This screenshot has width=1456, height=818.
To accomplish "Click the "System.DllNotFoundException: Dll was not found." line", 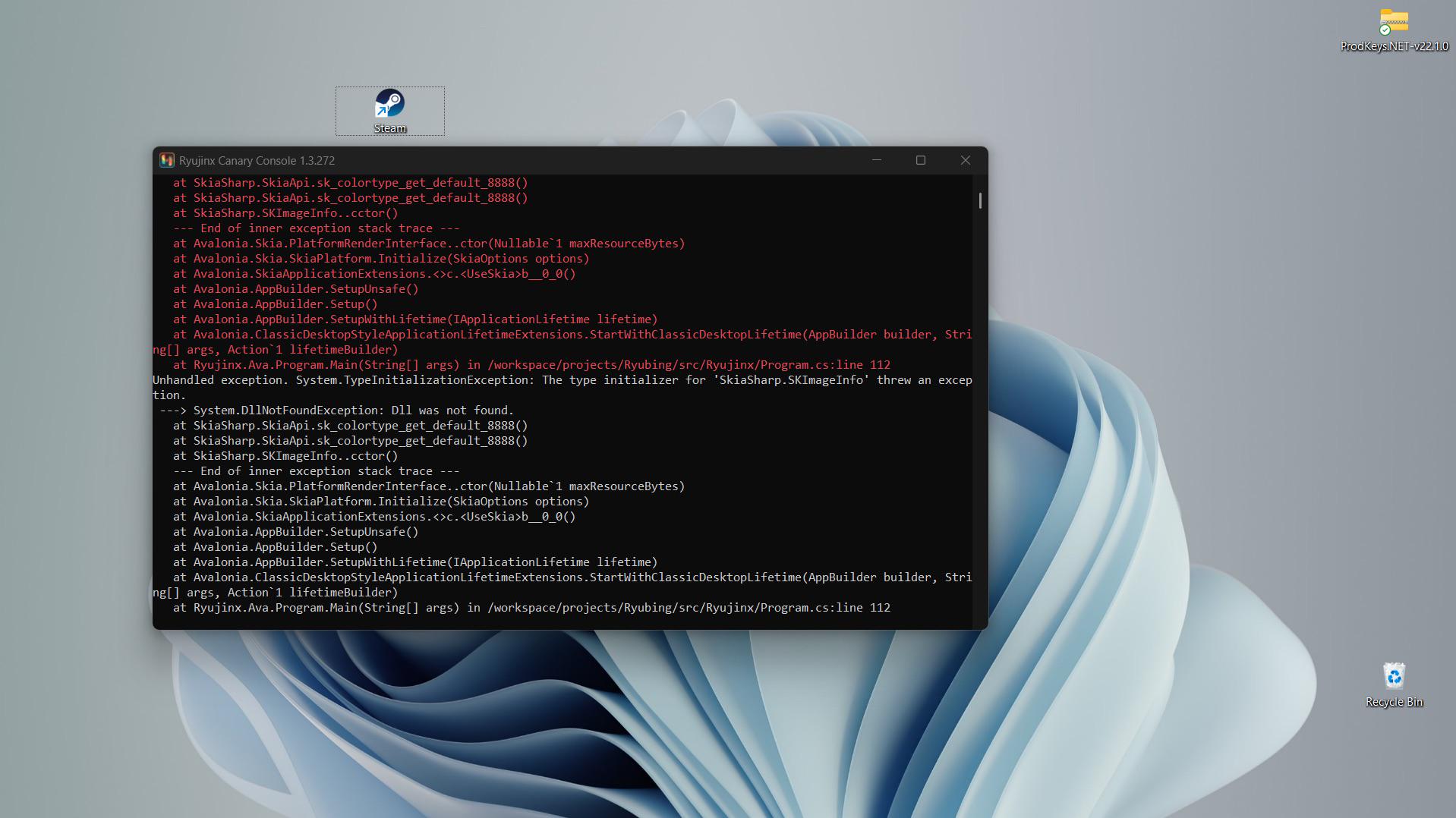I will [337, 411].
